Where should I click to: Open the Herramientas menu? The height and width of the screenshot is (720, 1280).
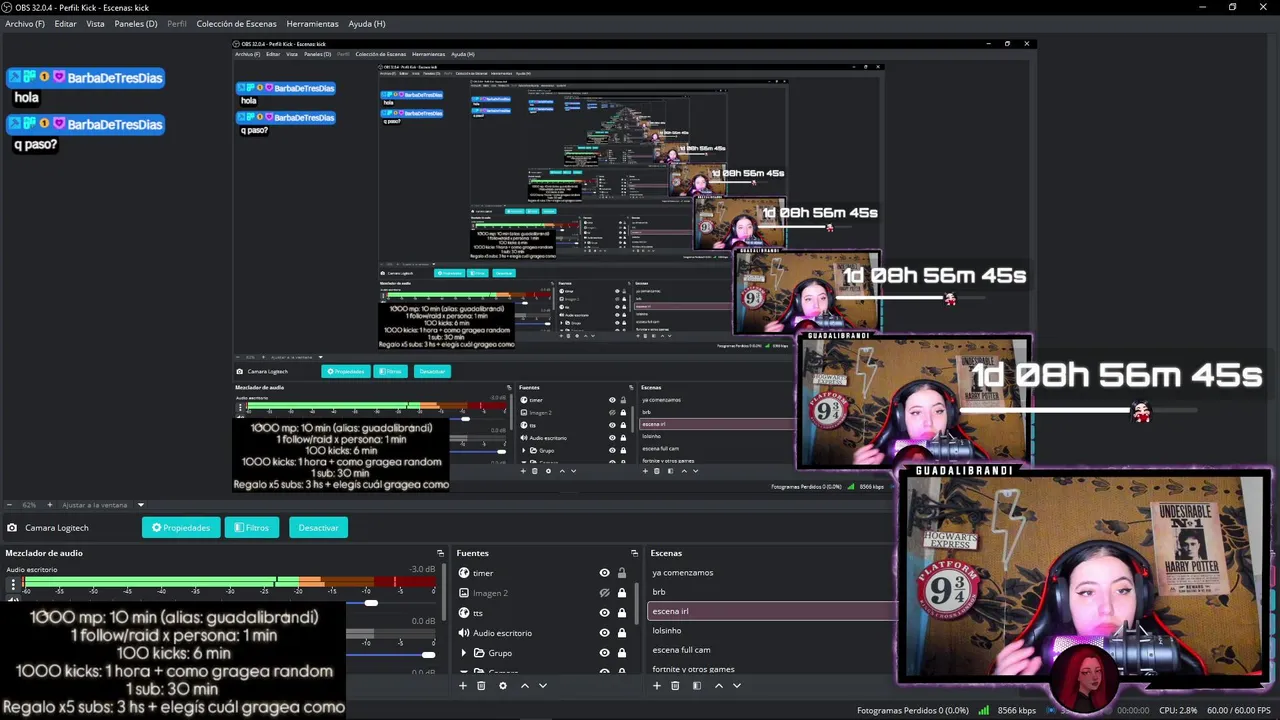(x=312, y=23)
